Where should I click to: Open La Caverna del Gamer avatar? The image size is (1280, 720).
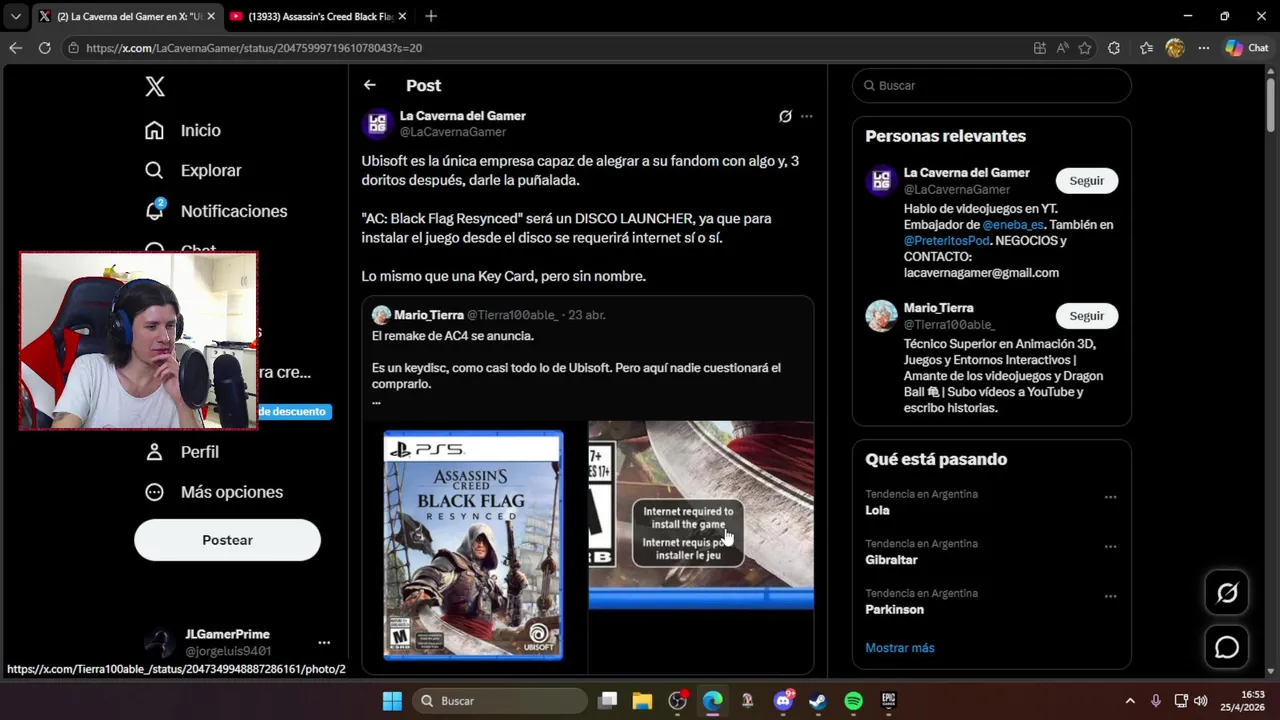377,123
